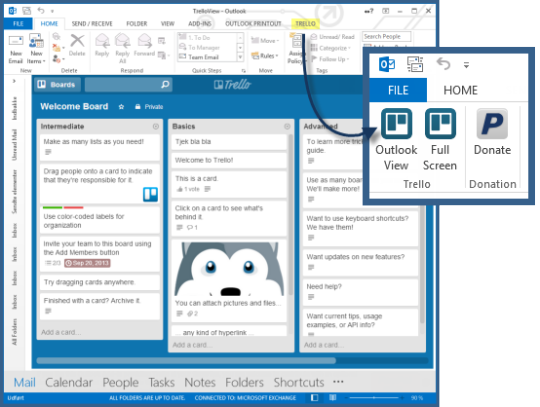Open Customize Quick Access dropdown in callout

coord(466,65)
